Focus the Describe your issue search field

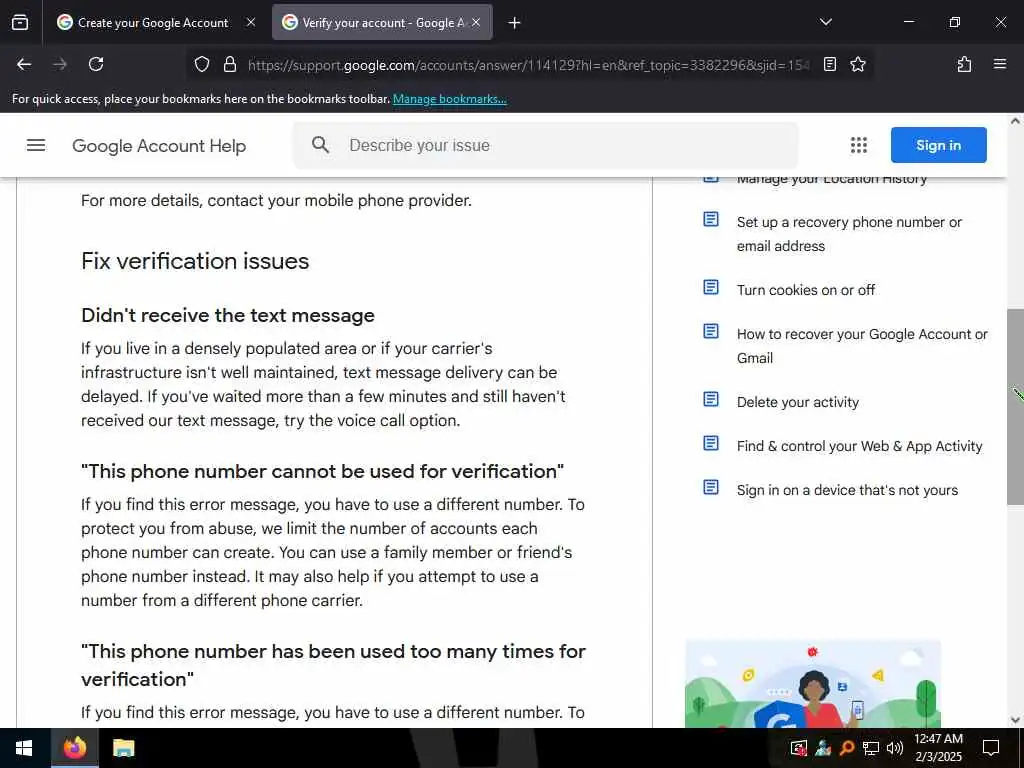pyautogui.click(x=546, y=145)
